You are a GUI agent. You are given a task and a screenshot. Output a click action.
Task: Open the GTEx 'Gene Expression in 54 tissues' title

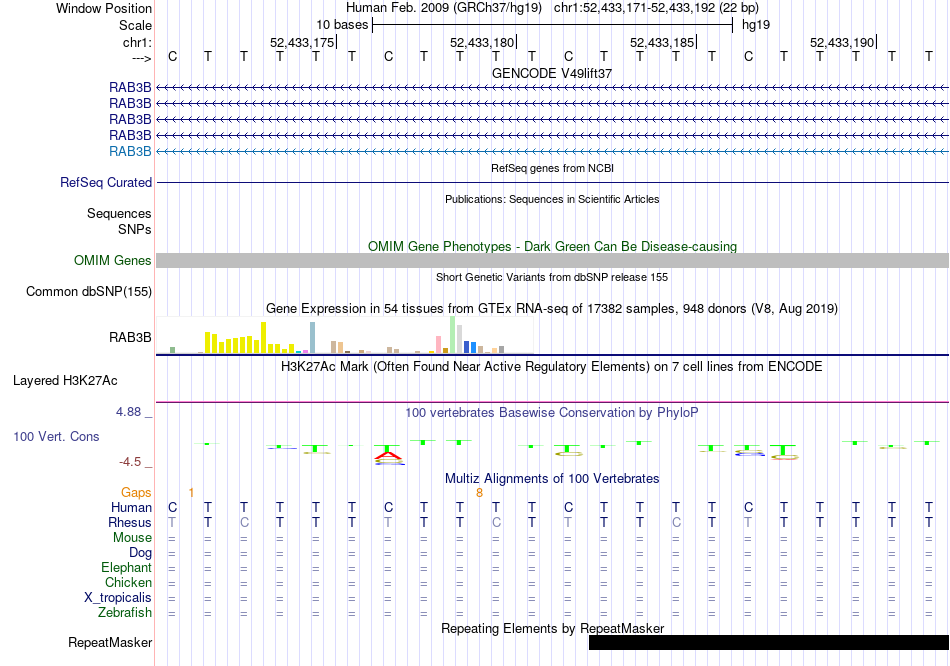click(552, 308)
